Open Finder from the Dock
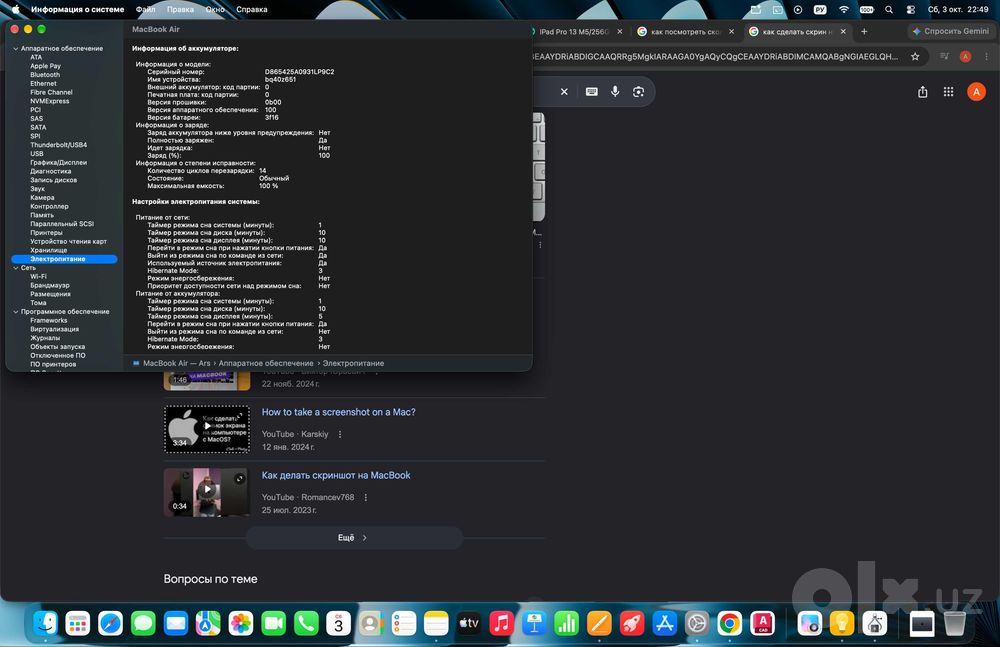This screenshot has height=647, width=1000. click(x=45, y=623)
